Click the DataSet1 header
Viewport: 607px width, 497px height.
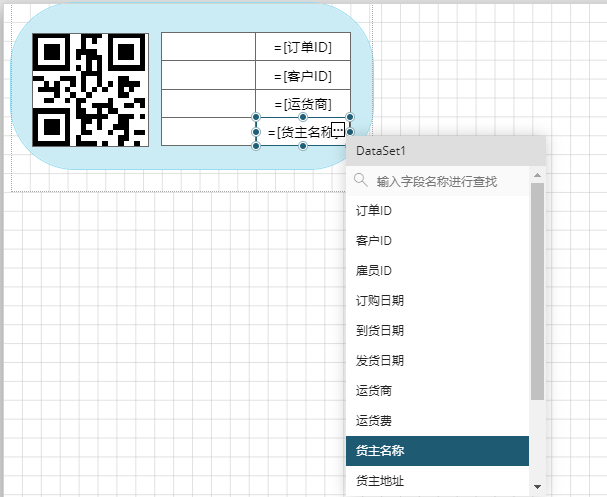(446, 151)
